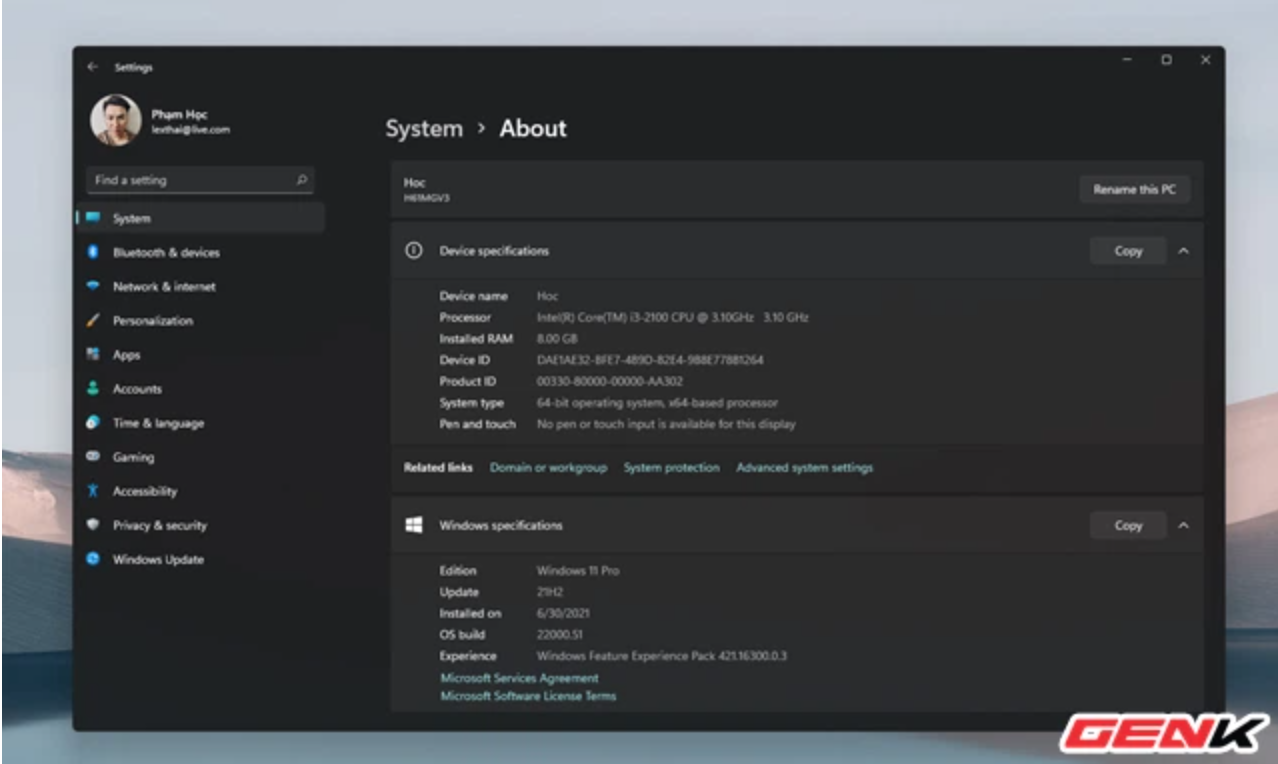Click the Find a setting search box
Viewport: 1278px width, 764px height.
pos(200,180)
